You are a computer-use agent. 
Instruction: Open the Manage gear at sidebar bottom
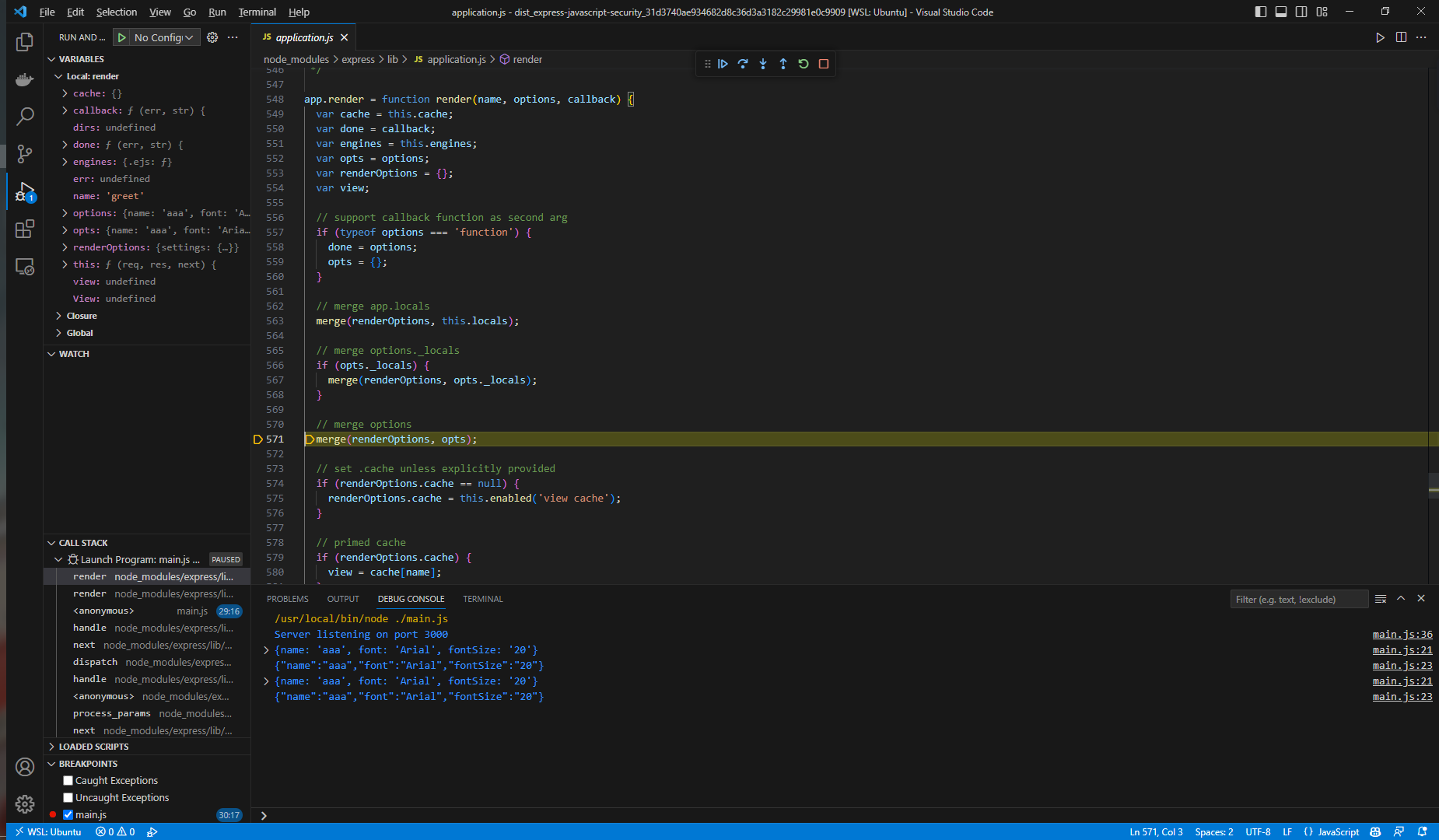coord(25,804)
